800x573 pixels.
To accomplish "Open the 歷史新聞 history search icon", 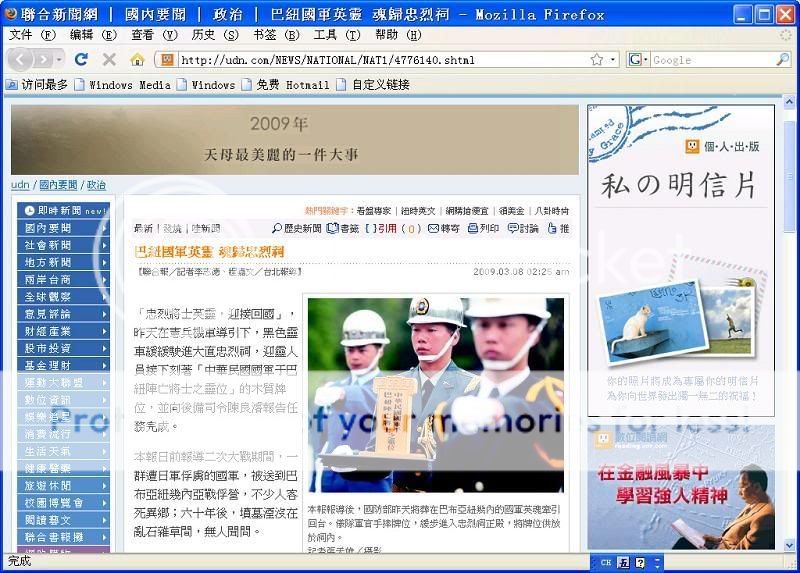I will tap(277, 229).
